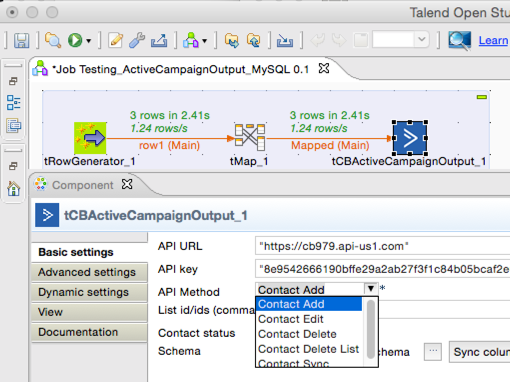Viewport: 510px width, 382px height.
Task: Click the import items folder icon
Action: [232, 41]
